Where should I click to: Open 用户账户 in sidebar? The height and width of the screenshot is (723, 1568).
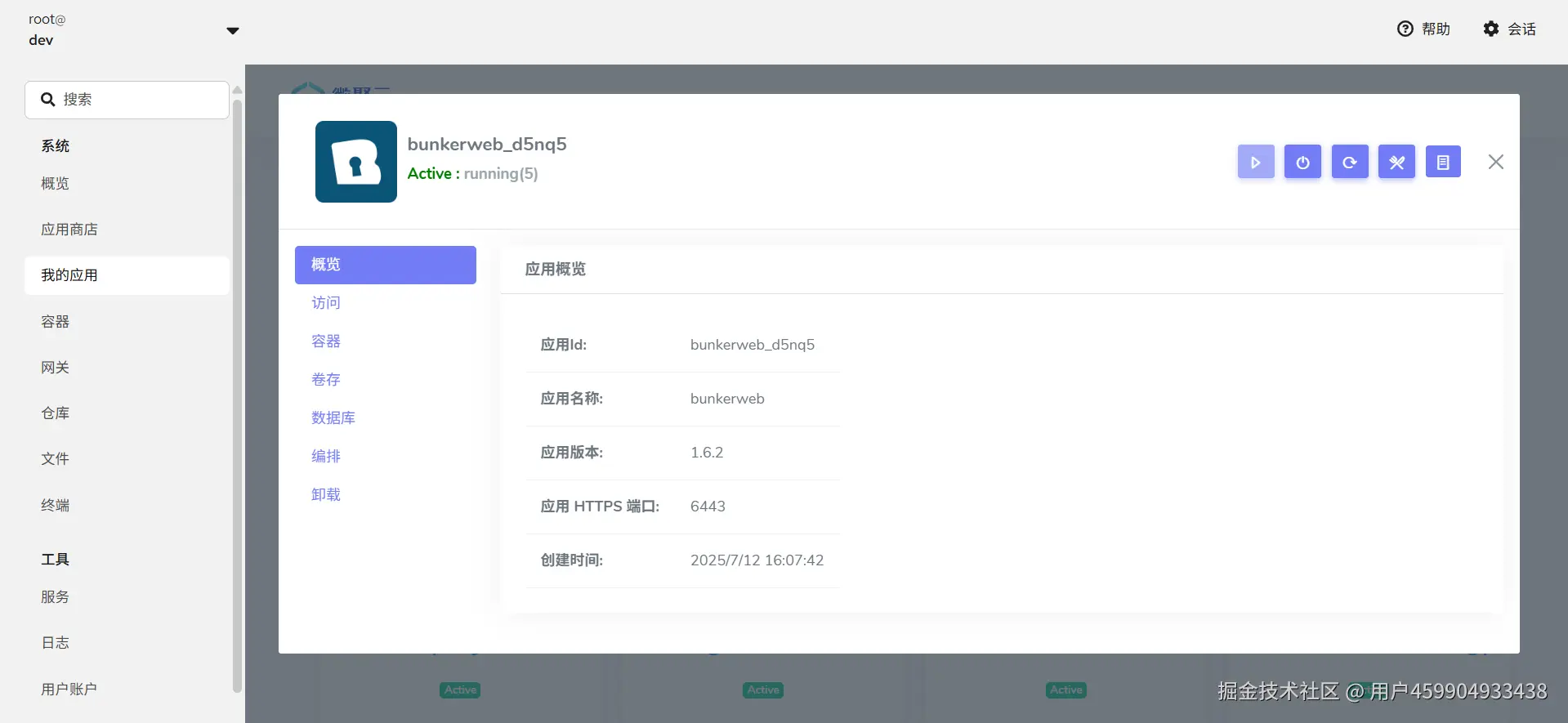(x=127, y=690)
